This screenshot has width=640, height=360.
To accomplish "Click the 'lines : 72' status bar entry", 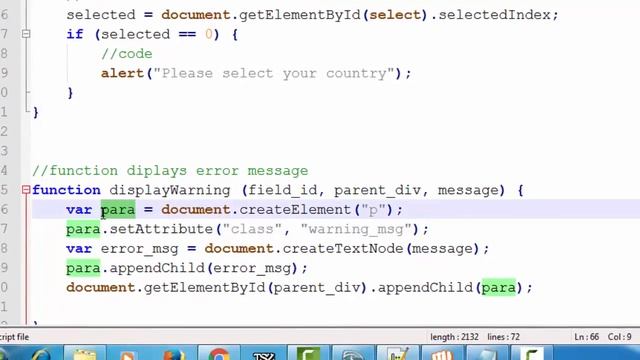I will [x=504, y=337].
